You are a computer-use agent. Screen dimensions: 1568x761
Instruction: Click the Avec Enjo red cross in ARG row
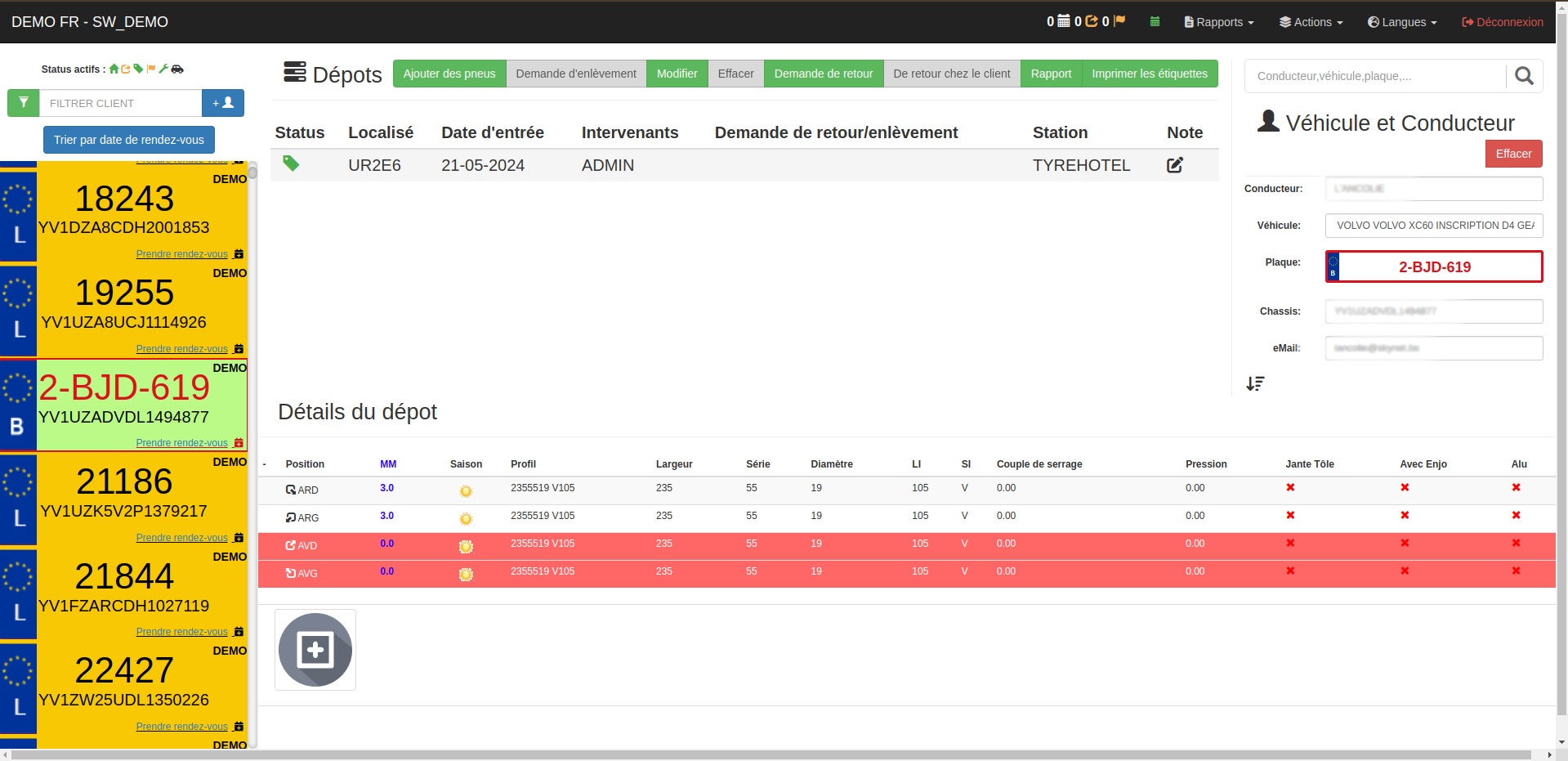point(1405,515)
